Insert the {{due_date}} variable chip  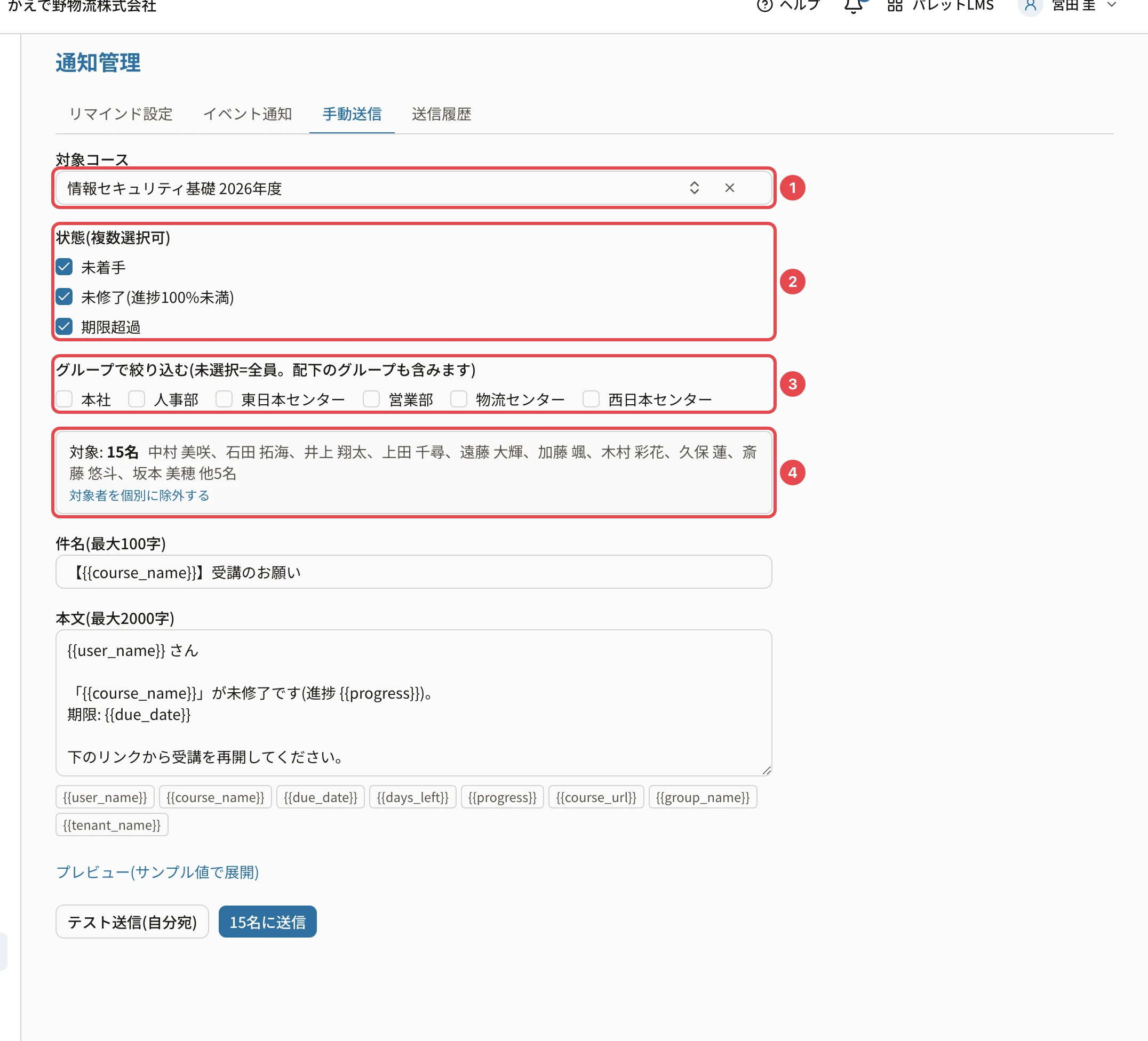coord(321,797)
